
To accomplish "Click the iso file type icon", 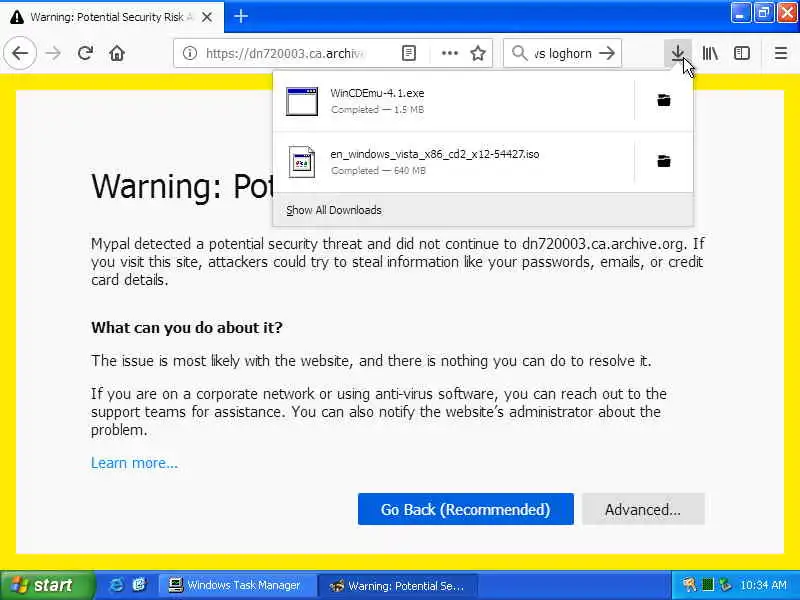I will [302, 162].
